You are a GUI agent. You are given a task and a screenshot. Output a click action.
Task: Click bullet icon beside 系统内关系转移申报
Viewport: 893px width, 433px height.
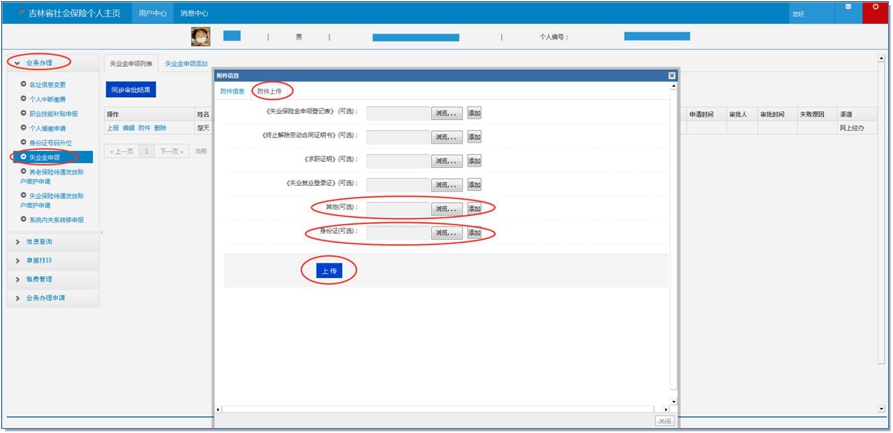23,219
